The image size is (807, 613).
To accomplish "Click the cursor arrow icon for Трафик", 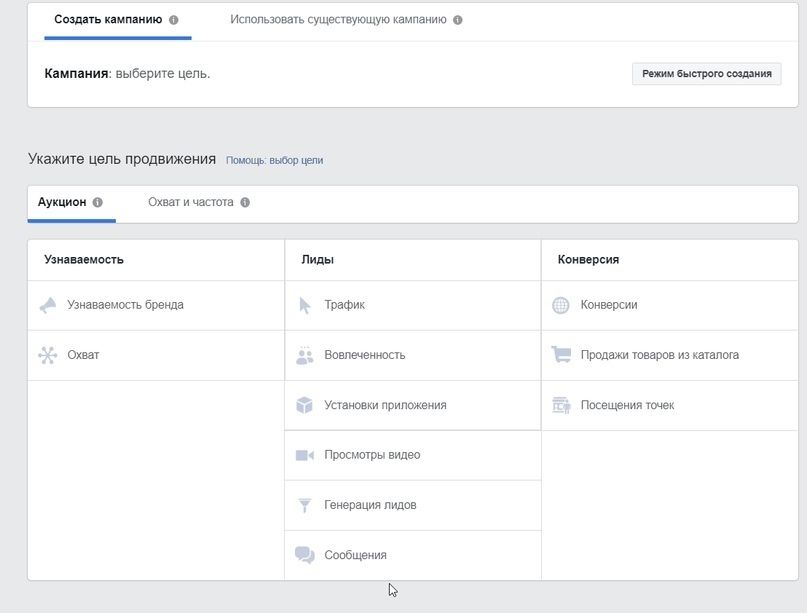I will point(305,305).
